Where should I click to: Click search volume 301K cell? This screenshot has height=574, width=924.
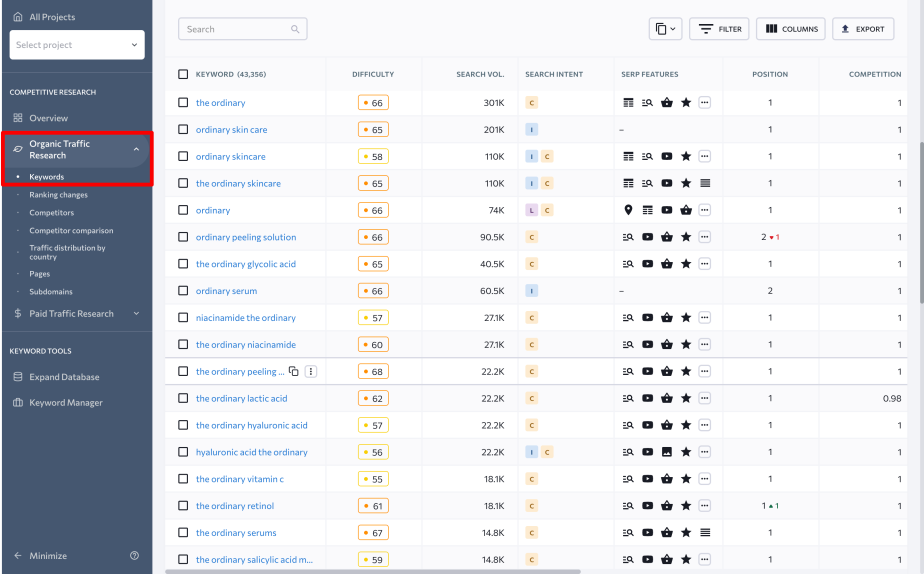coord(494,103)
